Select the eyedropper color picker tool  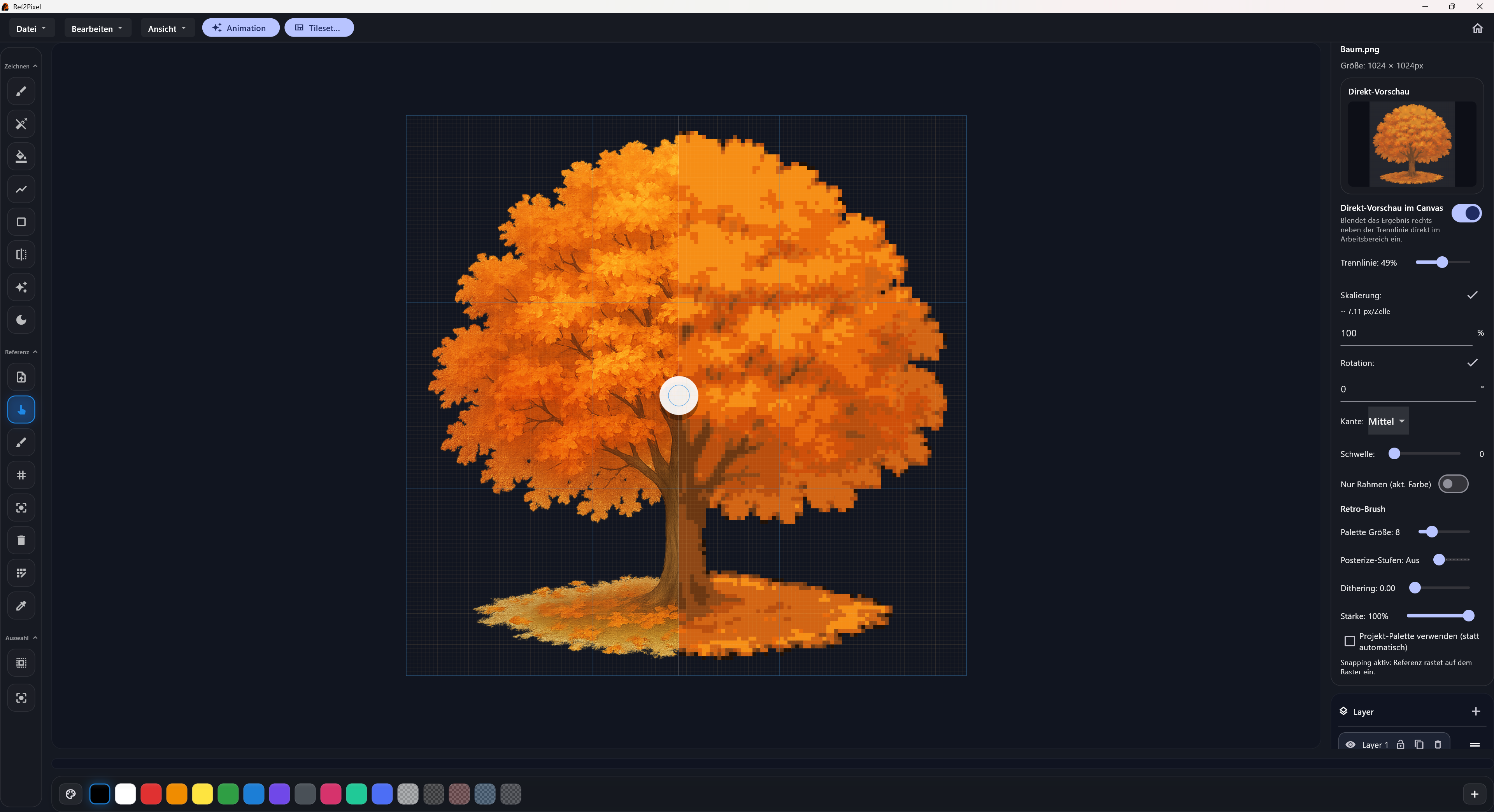(21, 605)
